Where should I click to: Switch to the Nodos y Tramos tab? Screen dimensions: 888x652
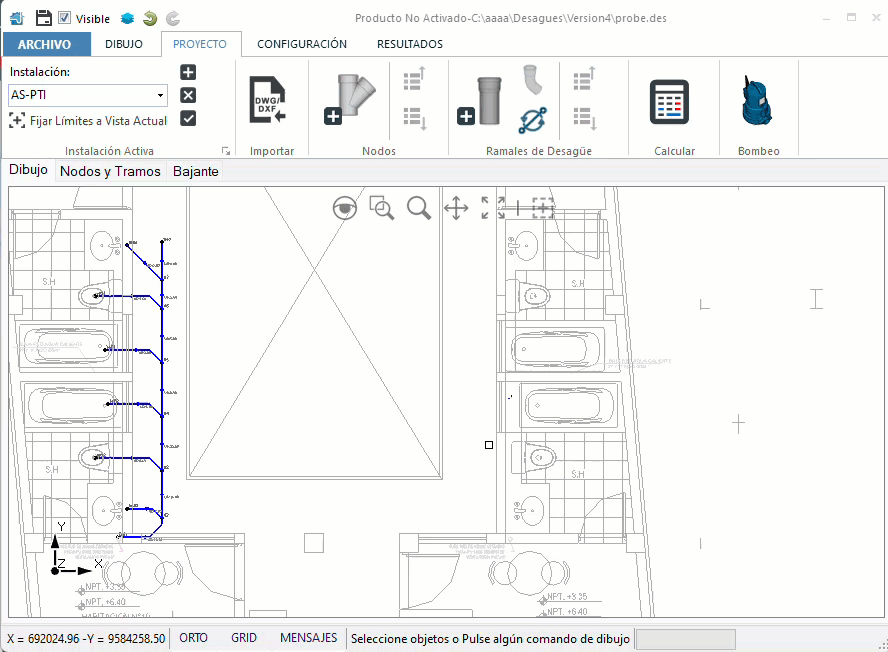110,171
